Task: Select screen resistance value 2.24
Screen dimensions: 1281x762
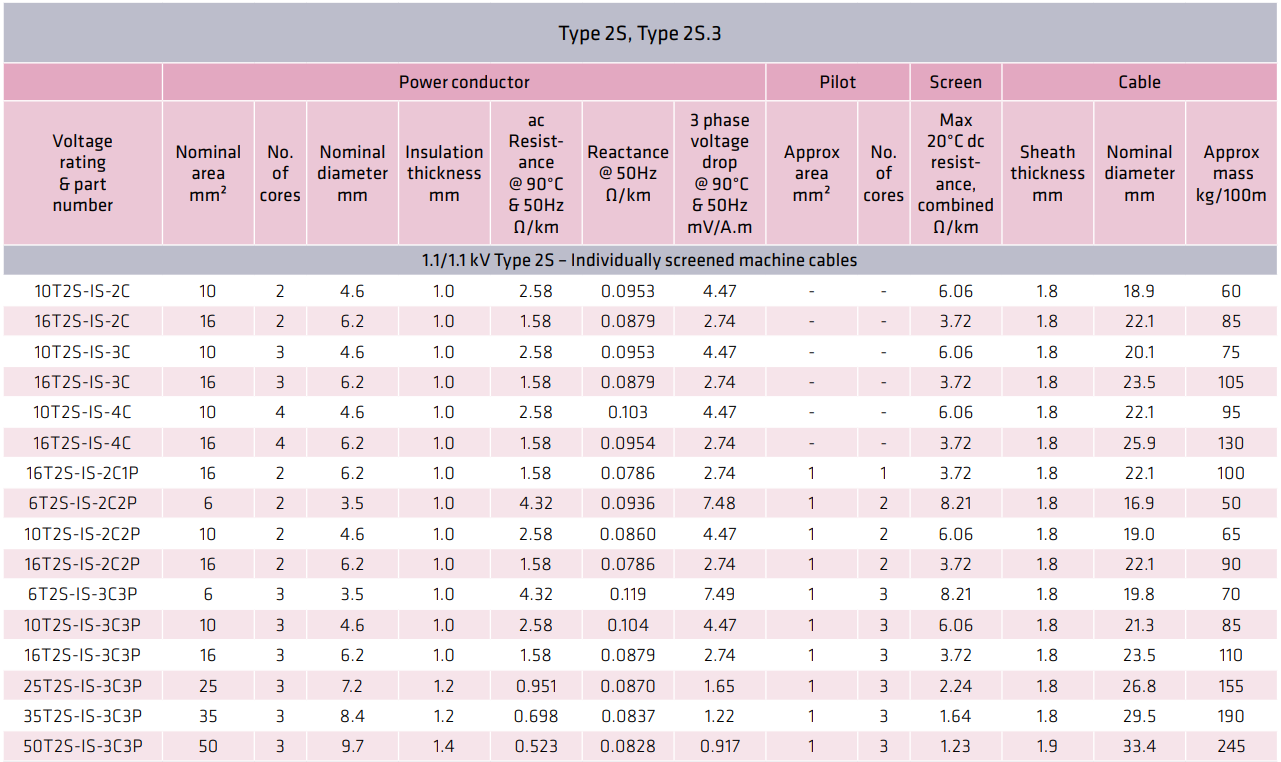Action: coord(955,686)
